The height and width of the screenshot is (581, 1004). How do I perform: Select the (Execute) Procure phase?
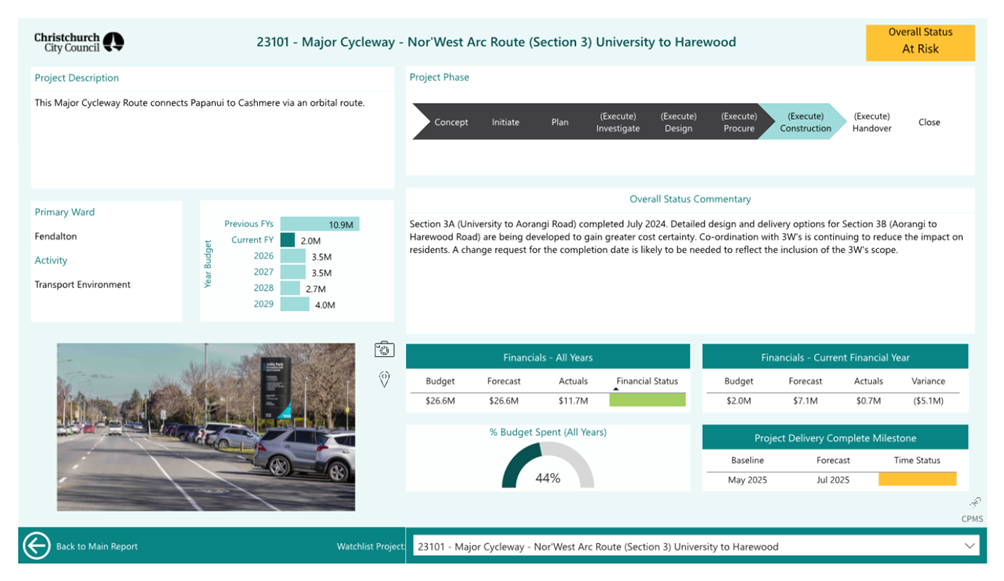pyautogui.click(x=739, y=122)
